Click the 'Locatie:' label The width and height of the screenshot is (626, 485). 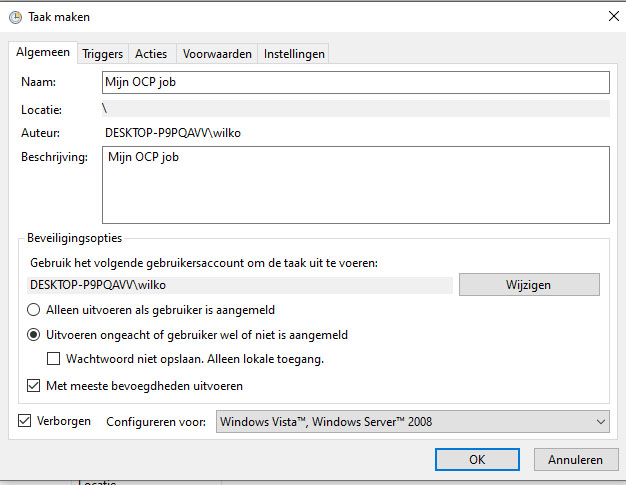(x=42, y=110)
